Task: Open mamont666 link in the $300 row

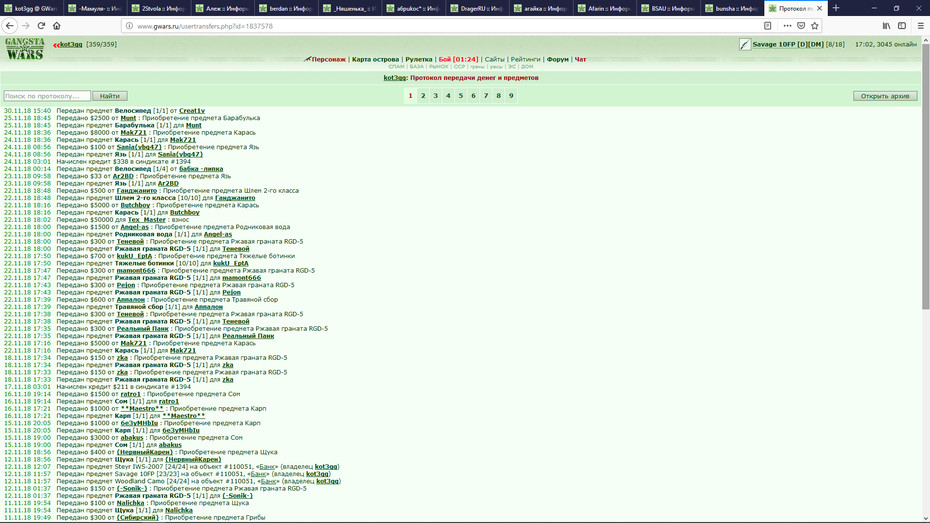Action: pyautogui.click(x=136, y=270)
